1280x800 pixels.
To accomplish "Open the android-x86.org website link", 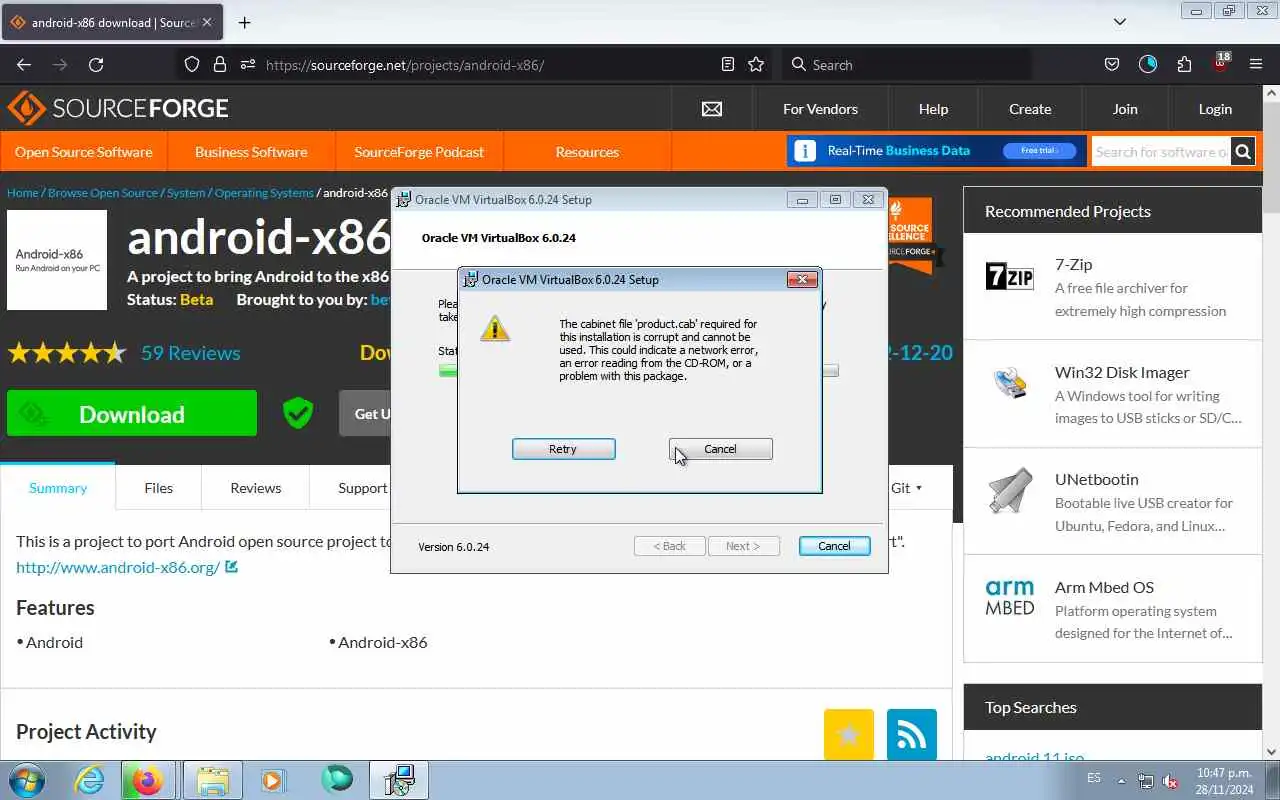I will (x=118, y=567).
